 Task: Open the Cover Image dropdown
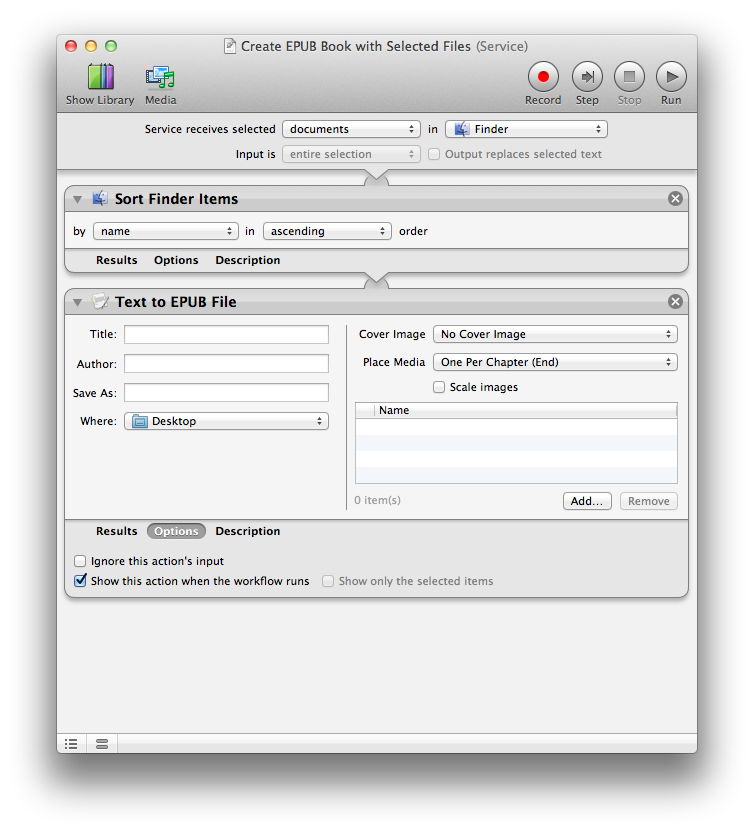point(555,335)
